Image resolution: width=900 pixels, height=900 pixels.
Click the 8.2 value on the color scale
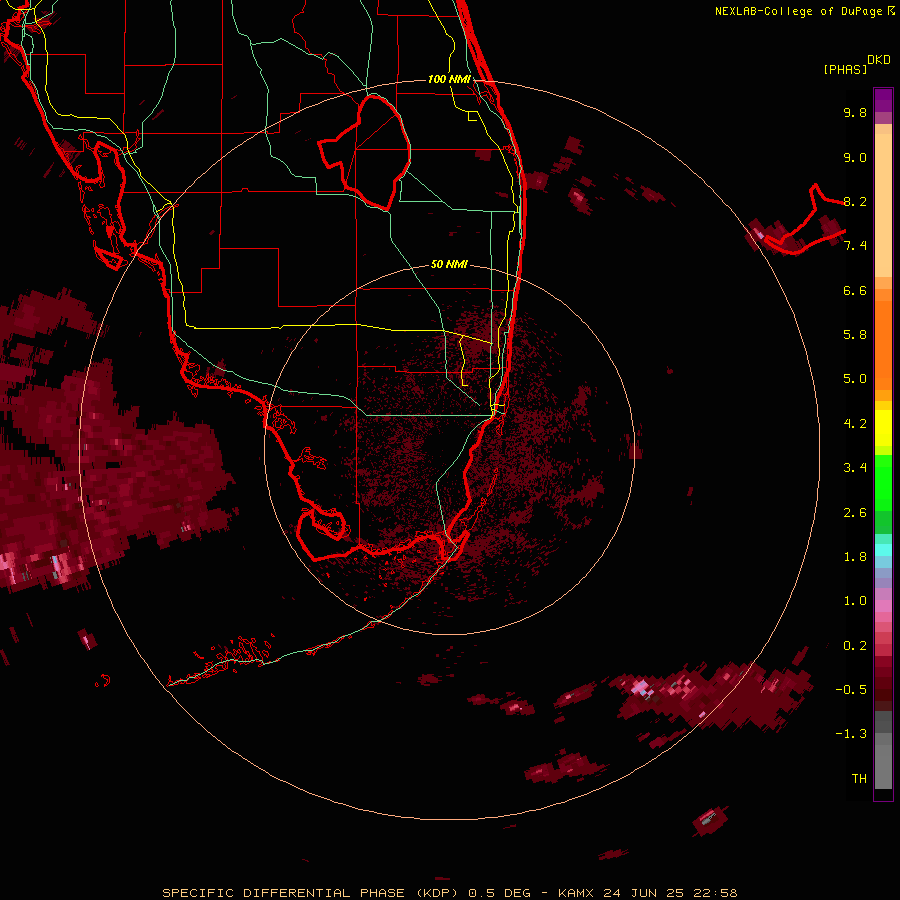[x=855, y=201]
